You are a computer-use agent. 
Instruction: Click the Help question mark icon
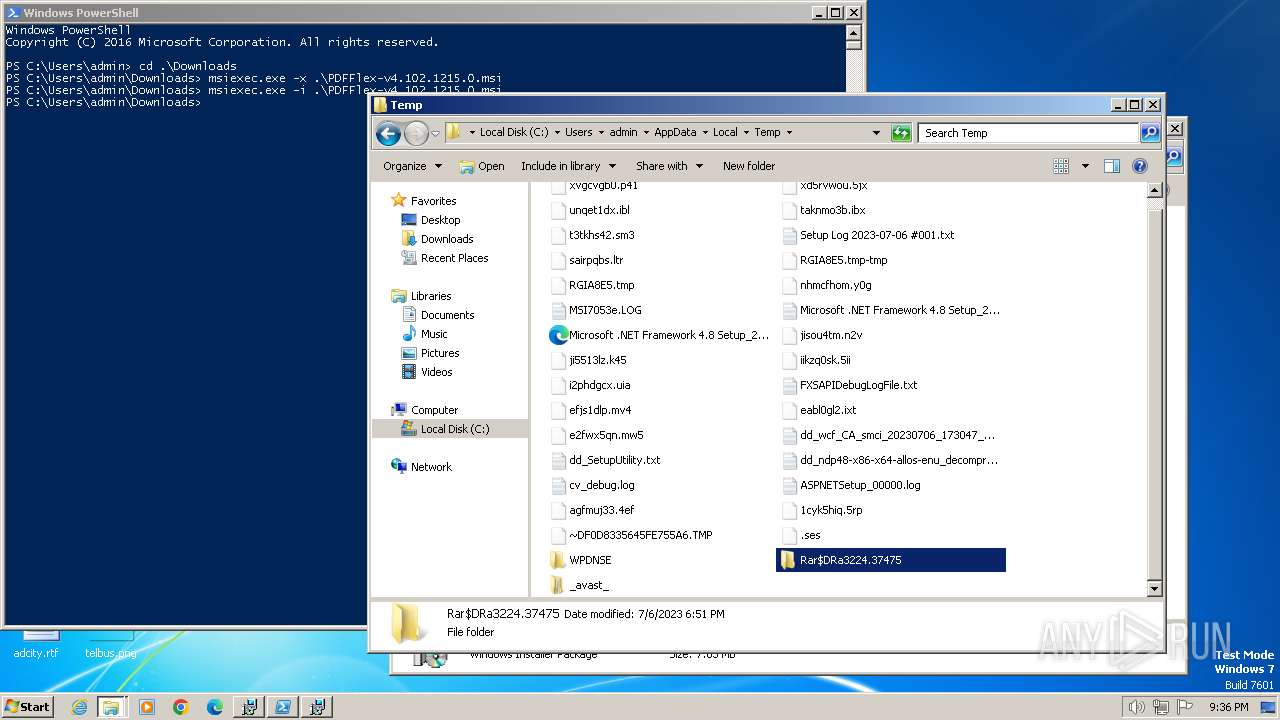[1139, 166]
